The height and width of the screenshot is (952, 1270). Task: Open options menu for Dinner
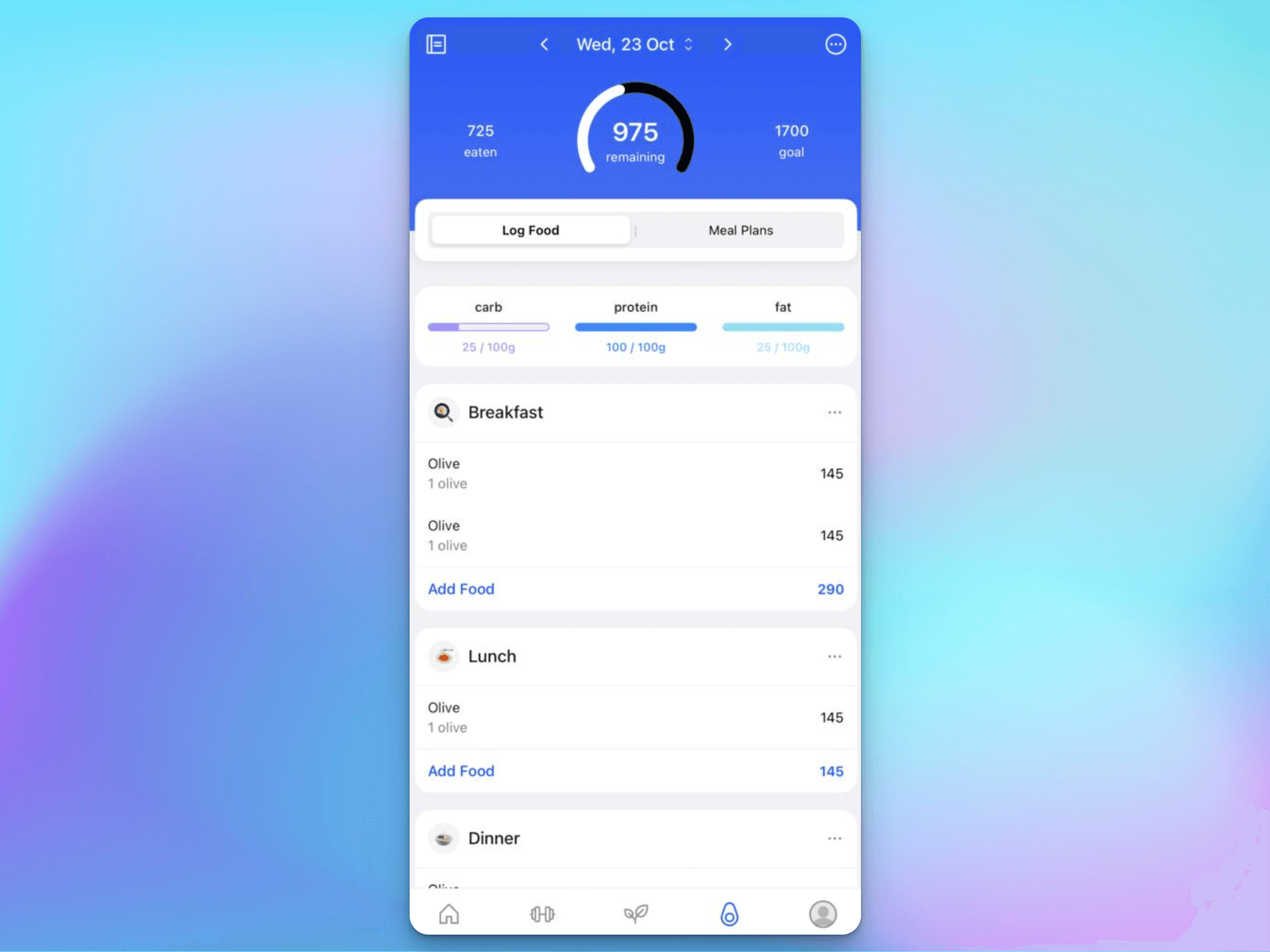tap(835, 839)
